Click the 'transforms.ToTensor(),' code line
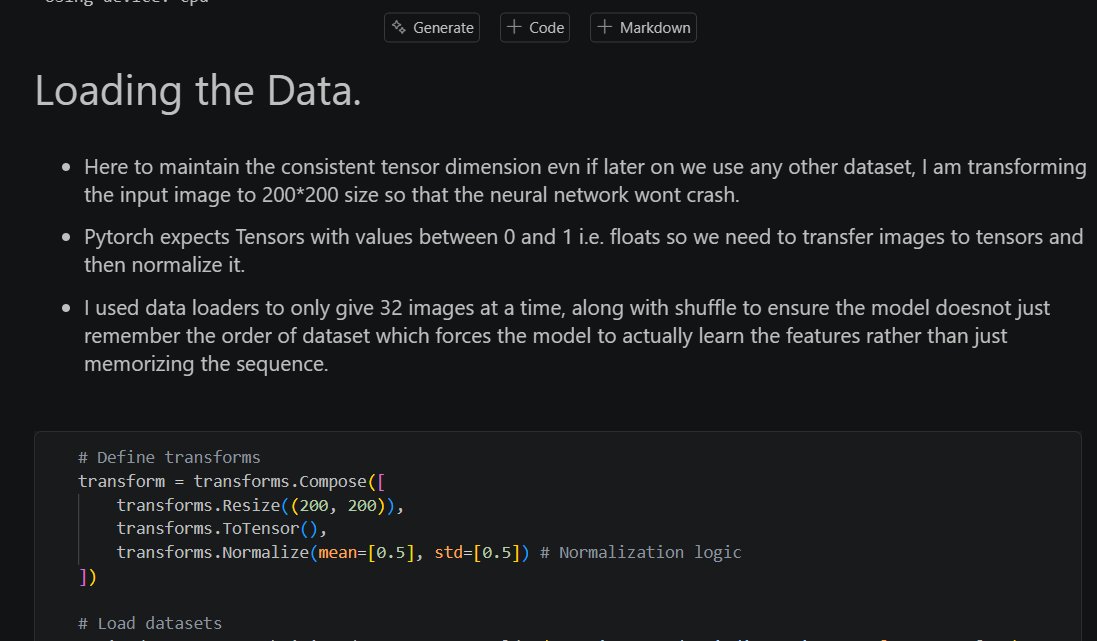 coord(221,528)
